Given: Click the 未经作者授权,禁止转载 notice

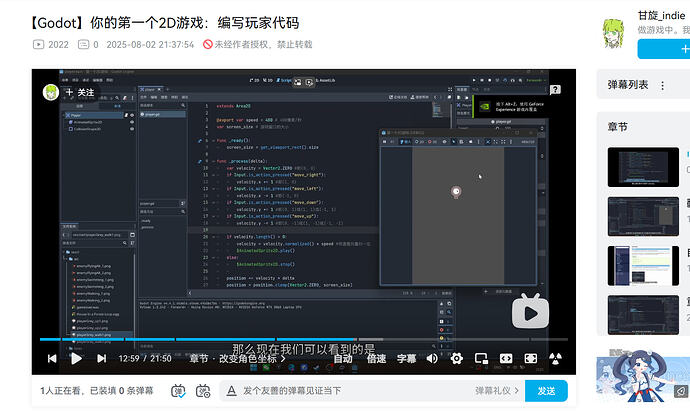Looking at the screenshot, I should coord(257,44).
